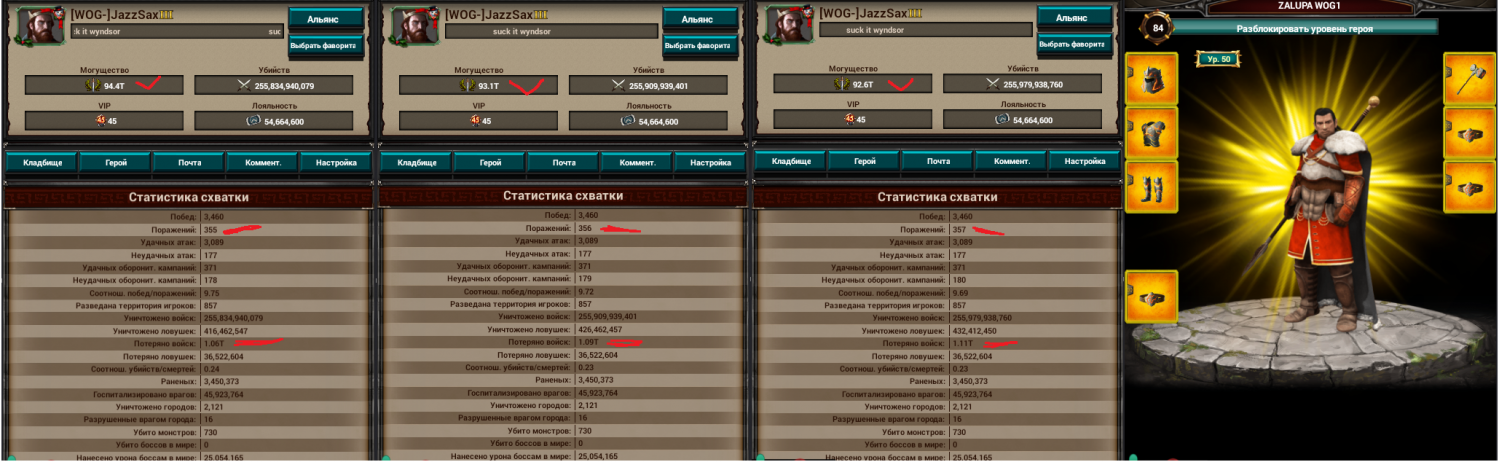The height and width of the screenshot is (462, 1499).
Task: Click Выбрать фаворита in the 94.4T panel
Action: coord(324,45)
